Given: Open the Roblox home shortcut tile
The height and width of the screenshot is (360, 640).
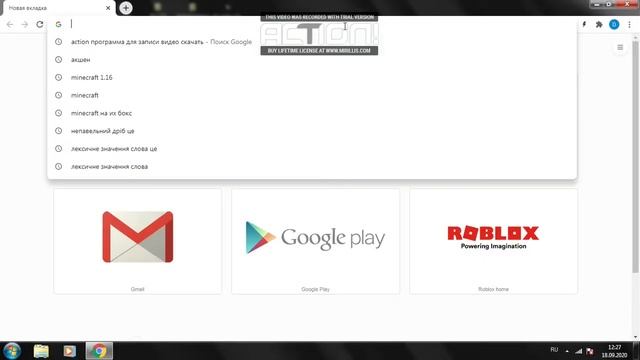Looking at the screenshot, I should click(493, 241).
